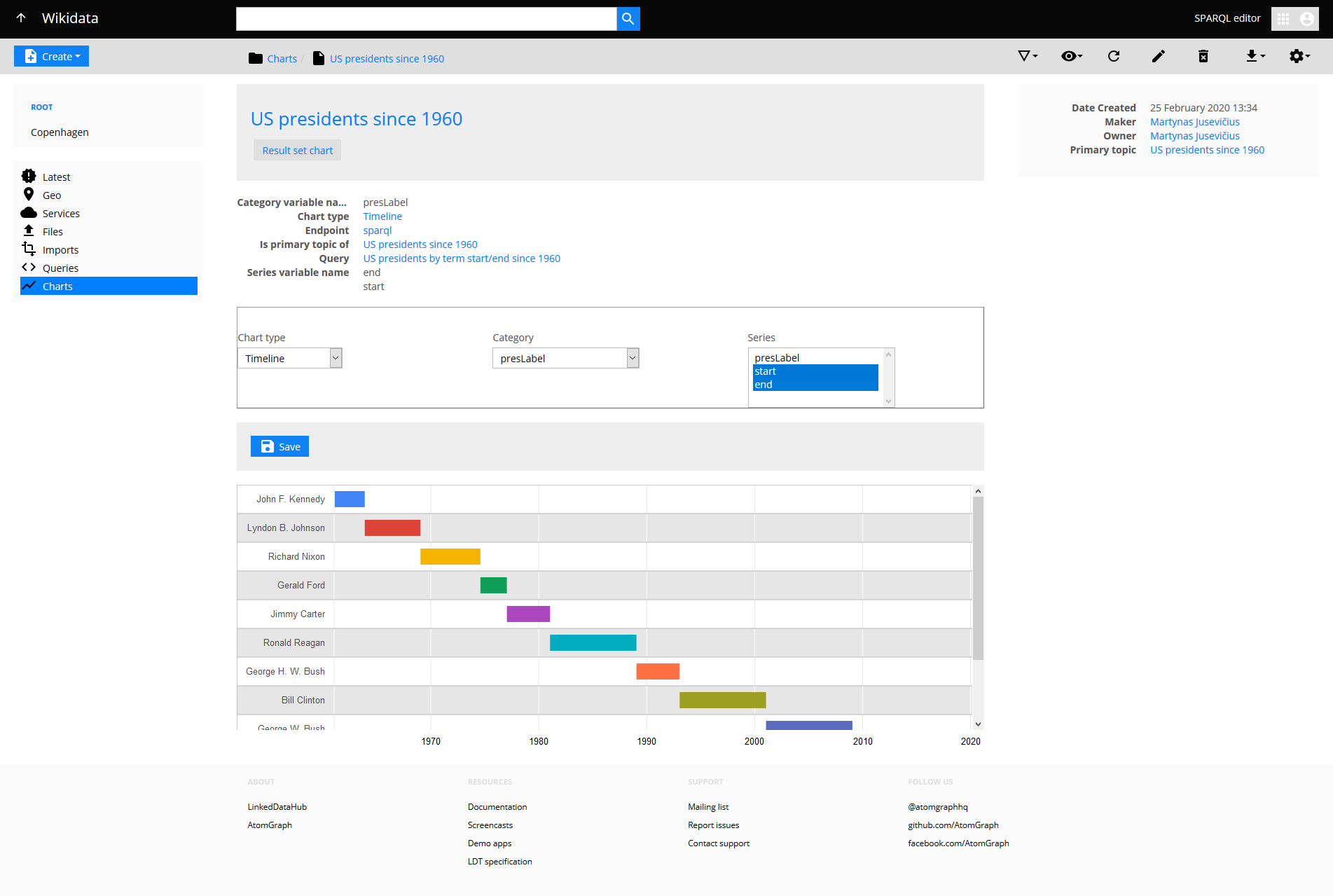Open github.com/AtomGraph footer link
This screenshot has height=896, width=1333.
click(x=953, y=825)
